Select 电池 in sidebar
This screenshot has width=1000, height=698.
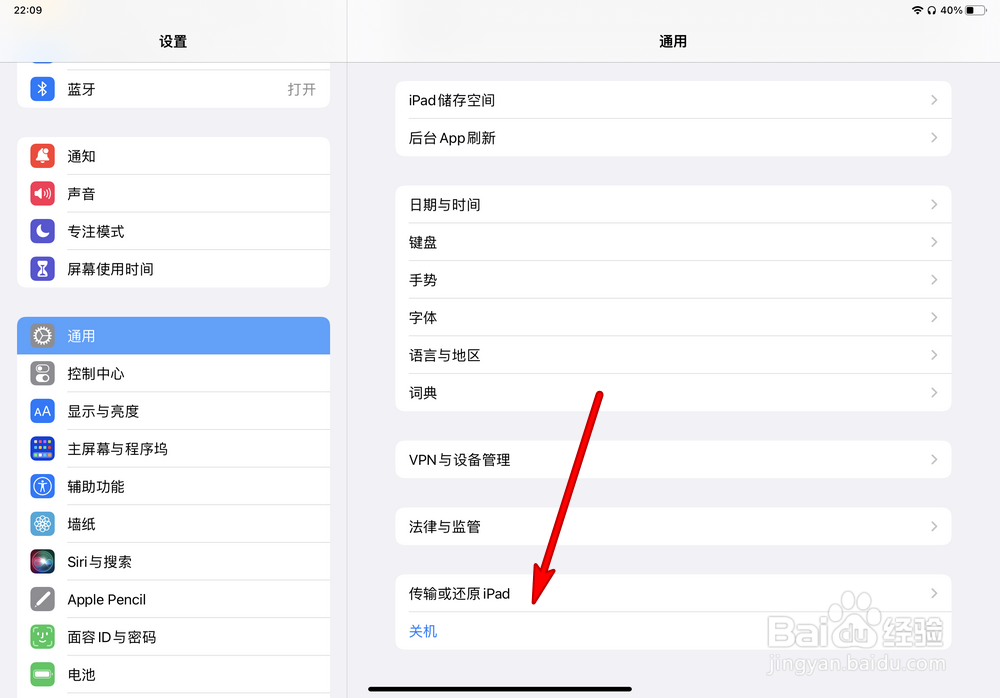pos(173,674)
